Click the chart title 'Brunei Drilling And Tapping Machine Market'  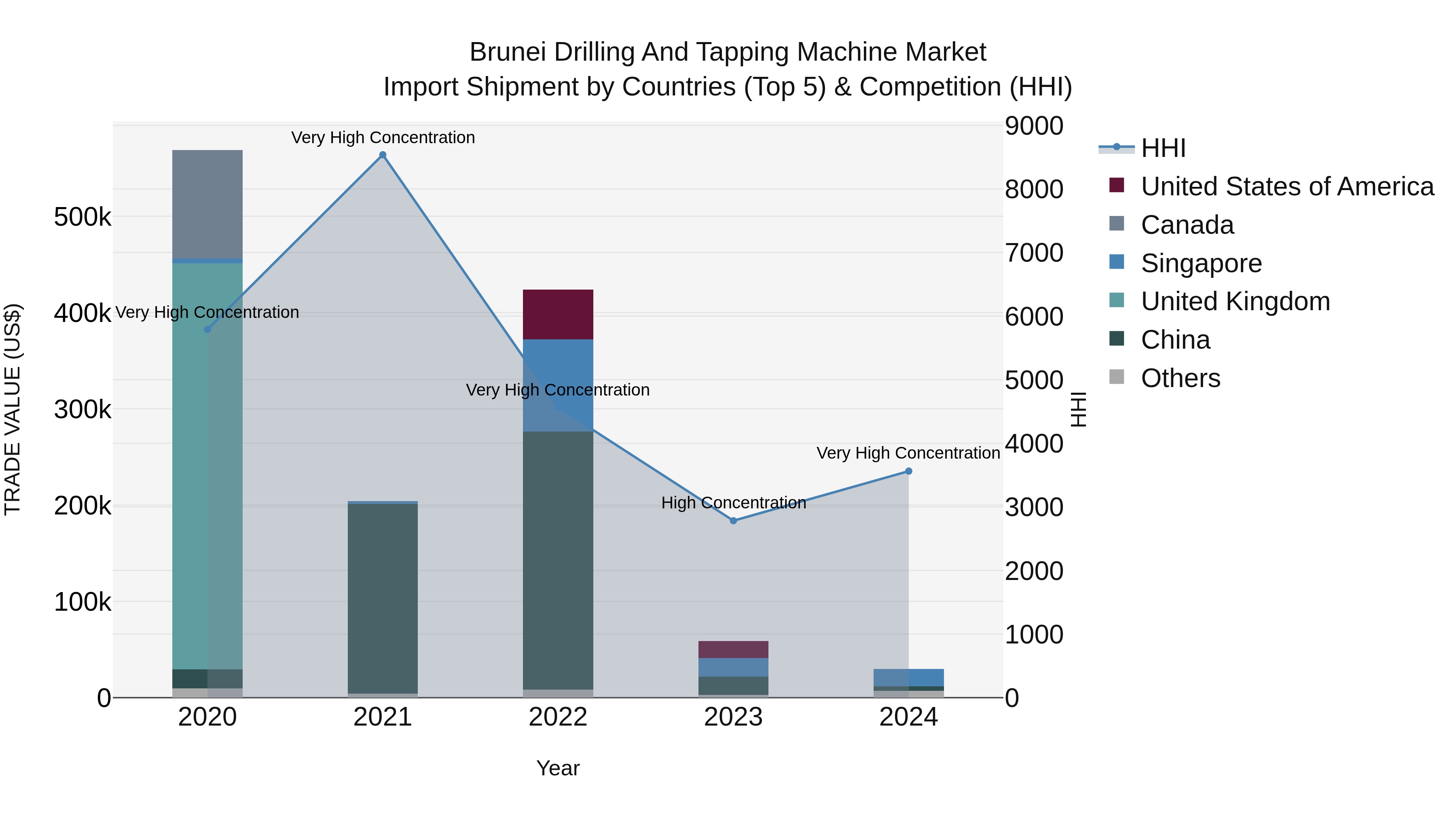pyautogui.click(x=728, y=52)
